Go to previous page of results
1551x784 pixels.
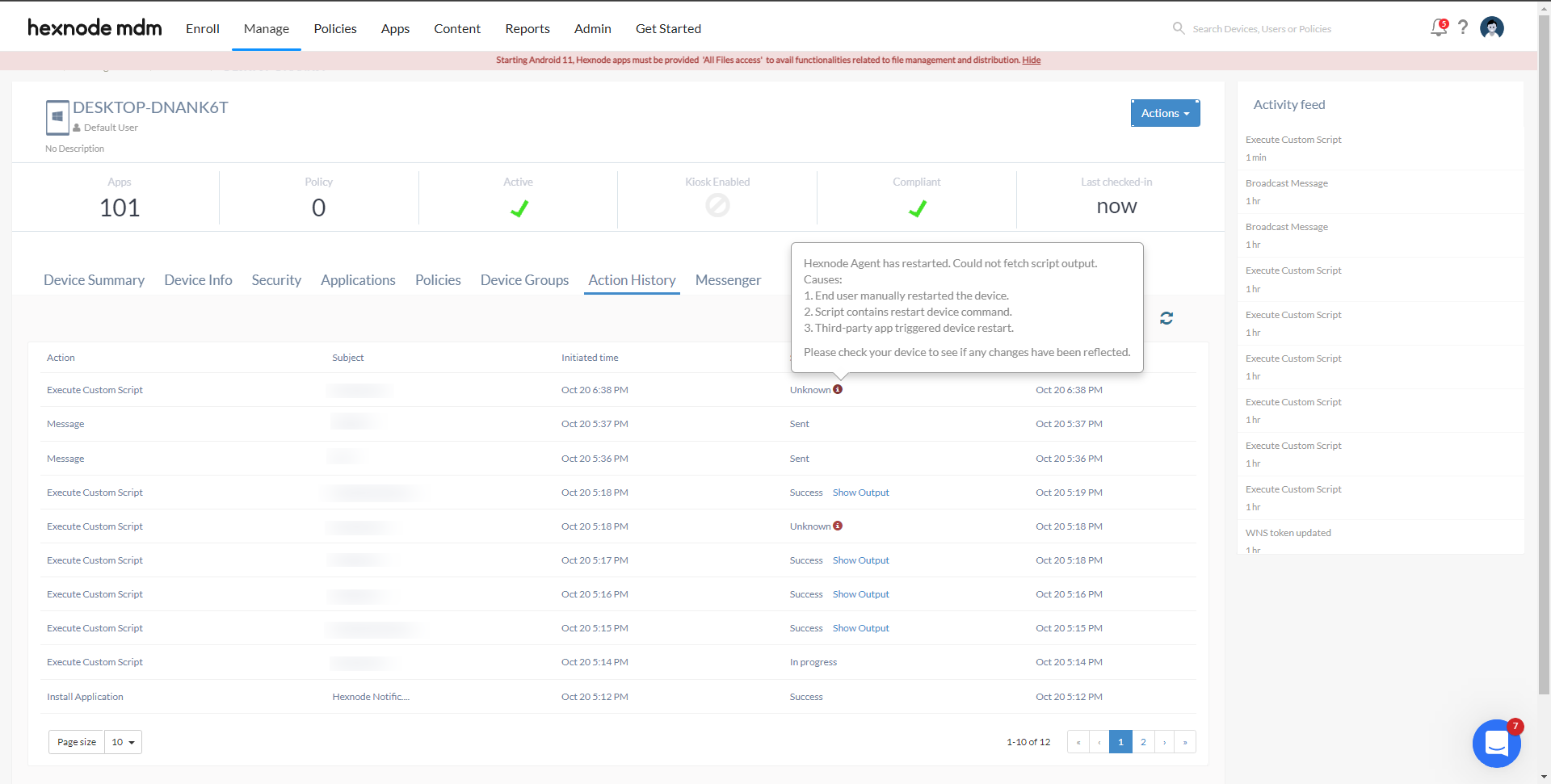1099,742
